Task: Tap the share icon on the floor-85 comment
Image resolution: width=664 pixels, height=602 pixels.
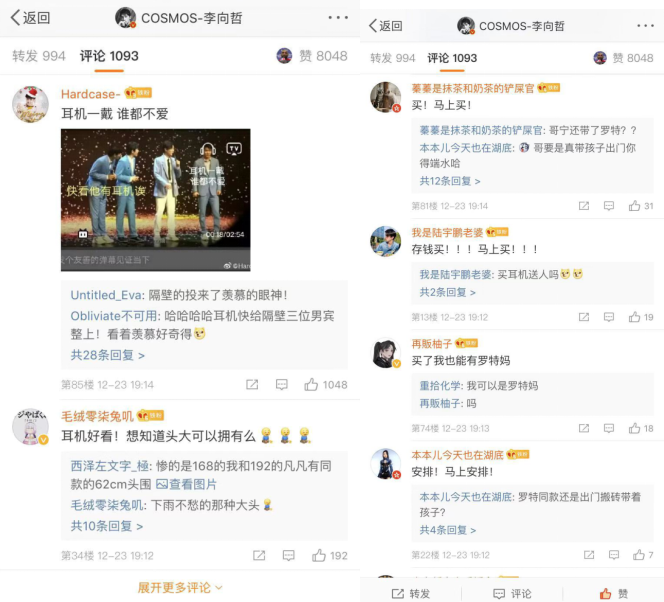Action: point(252,384)
